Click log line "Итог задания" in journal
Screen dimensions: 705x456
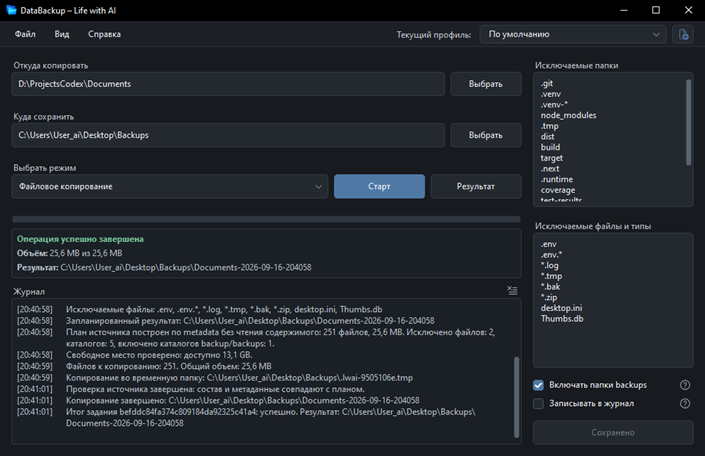click(x=271, y=417)
